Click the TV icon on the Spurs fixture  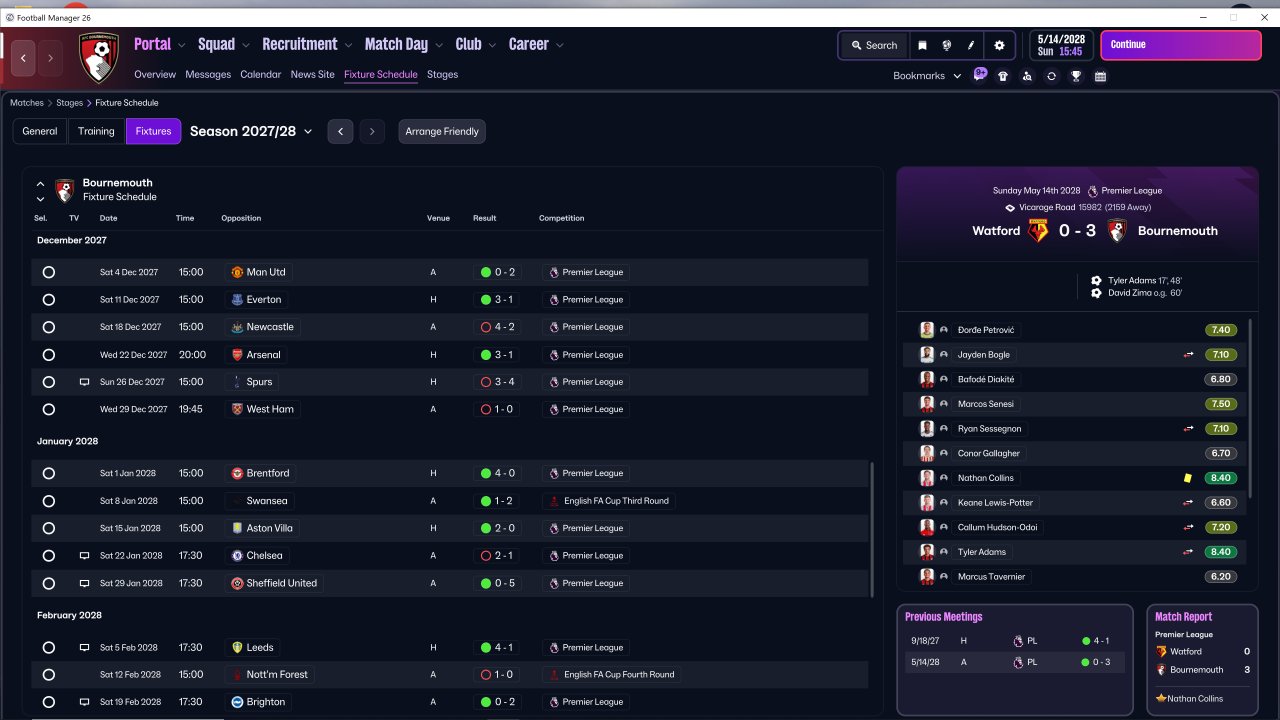coord(84,382)
